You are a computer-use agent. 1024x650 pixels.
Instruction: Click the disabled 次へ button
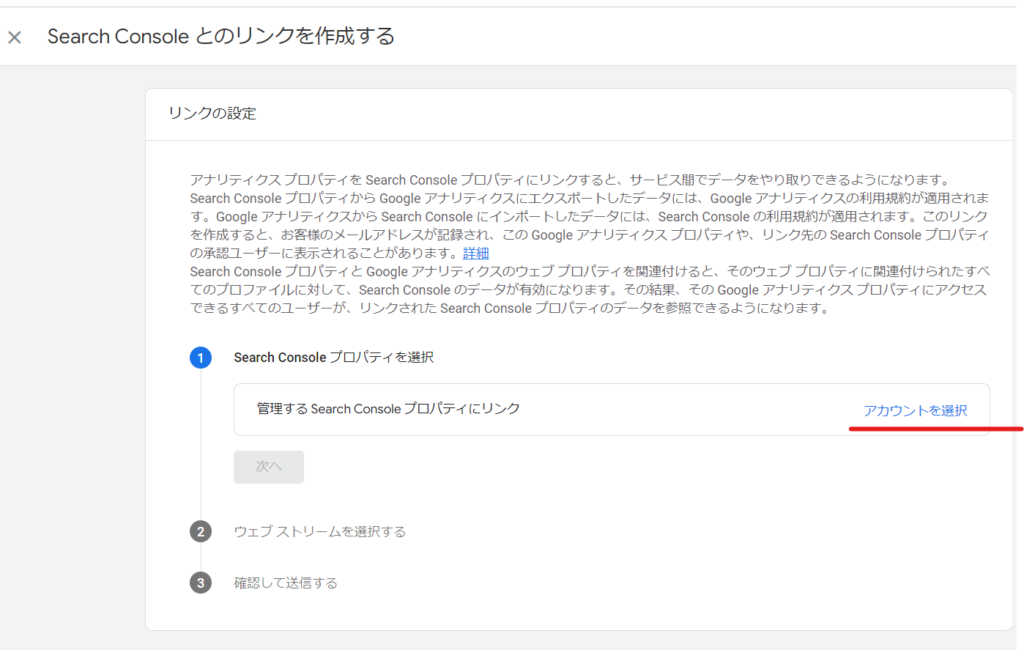click(268, 466)
